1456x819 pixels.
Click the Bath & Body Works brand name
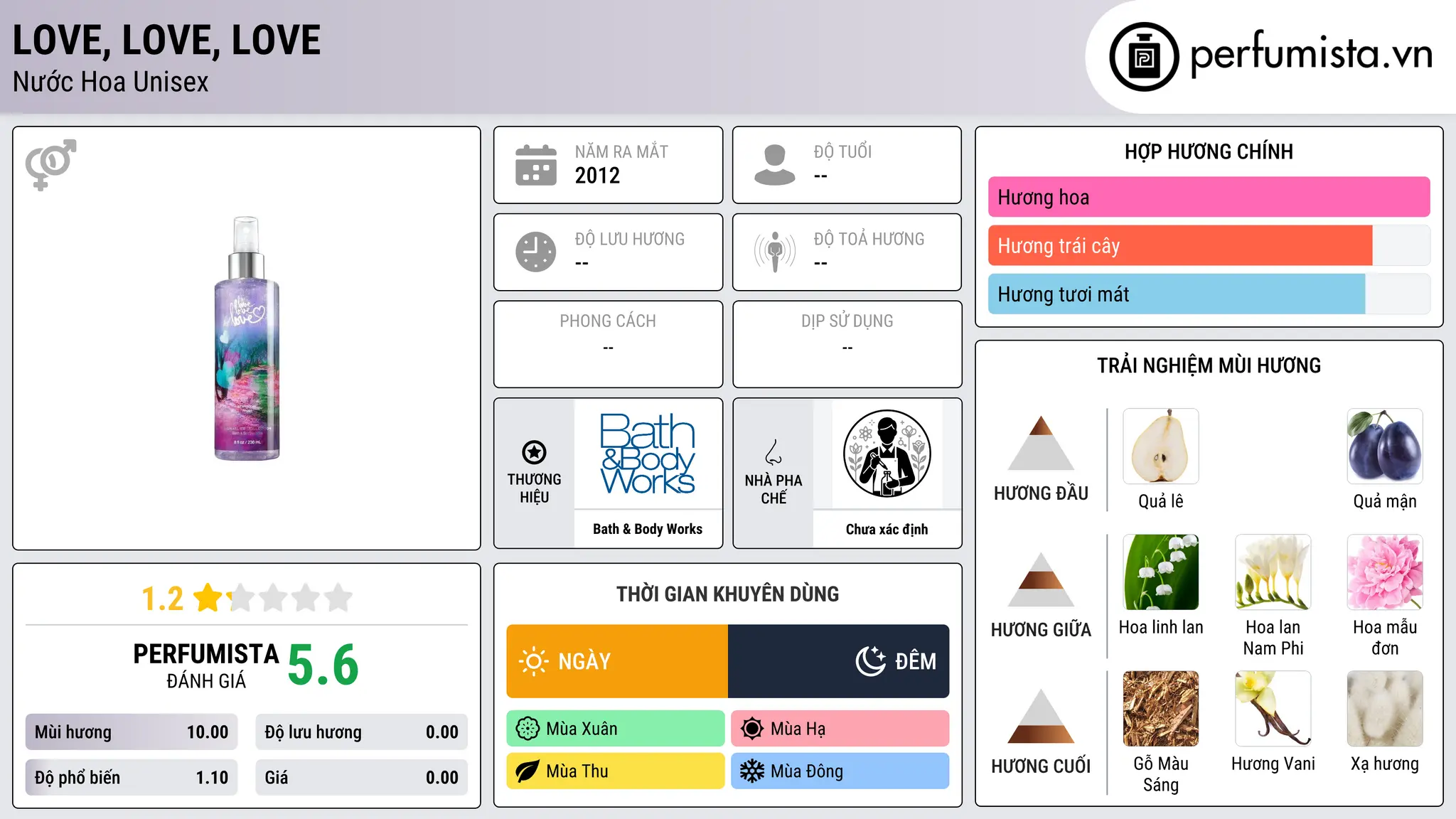[x=648, y=529]
